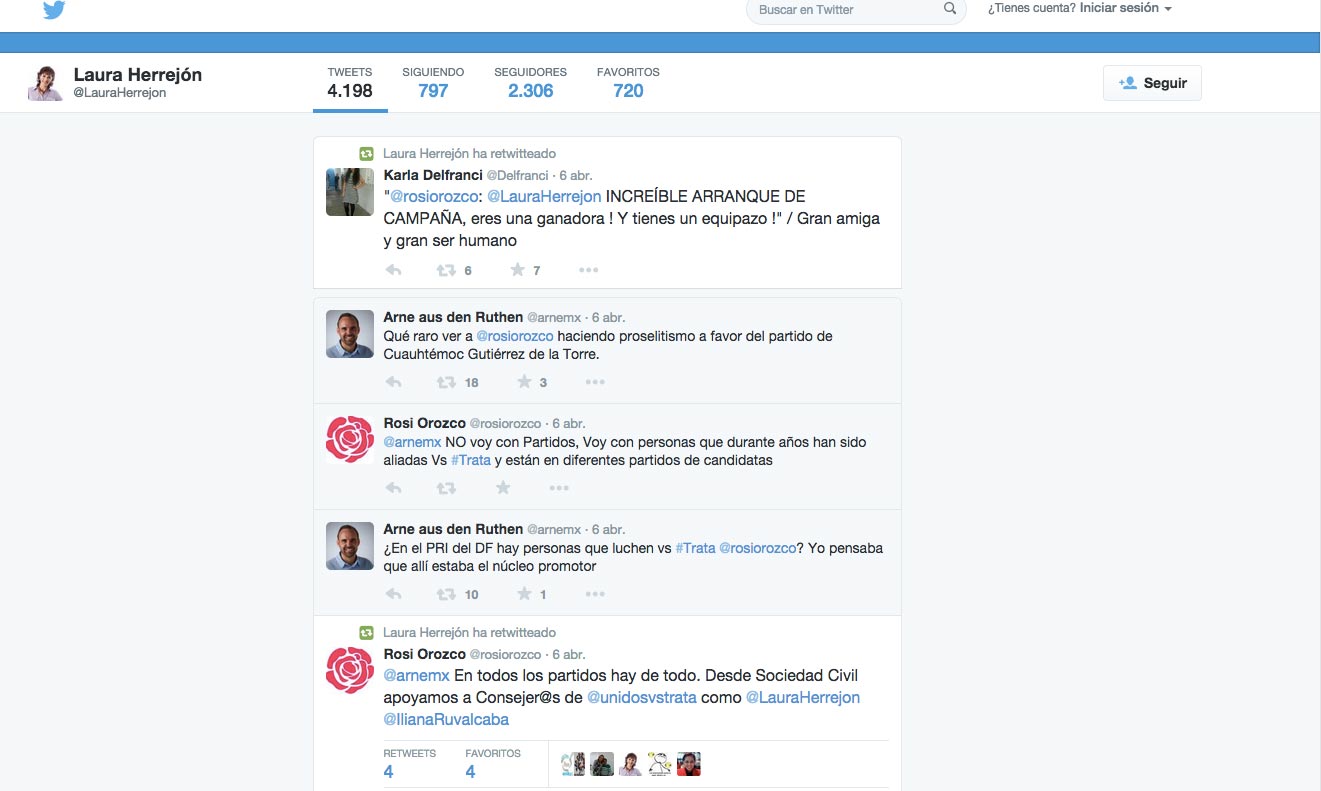Expand the Iniciar sesión dropdown

[x=1125, y=8]
